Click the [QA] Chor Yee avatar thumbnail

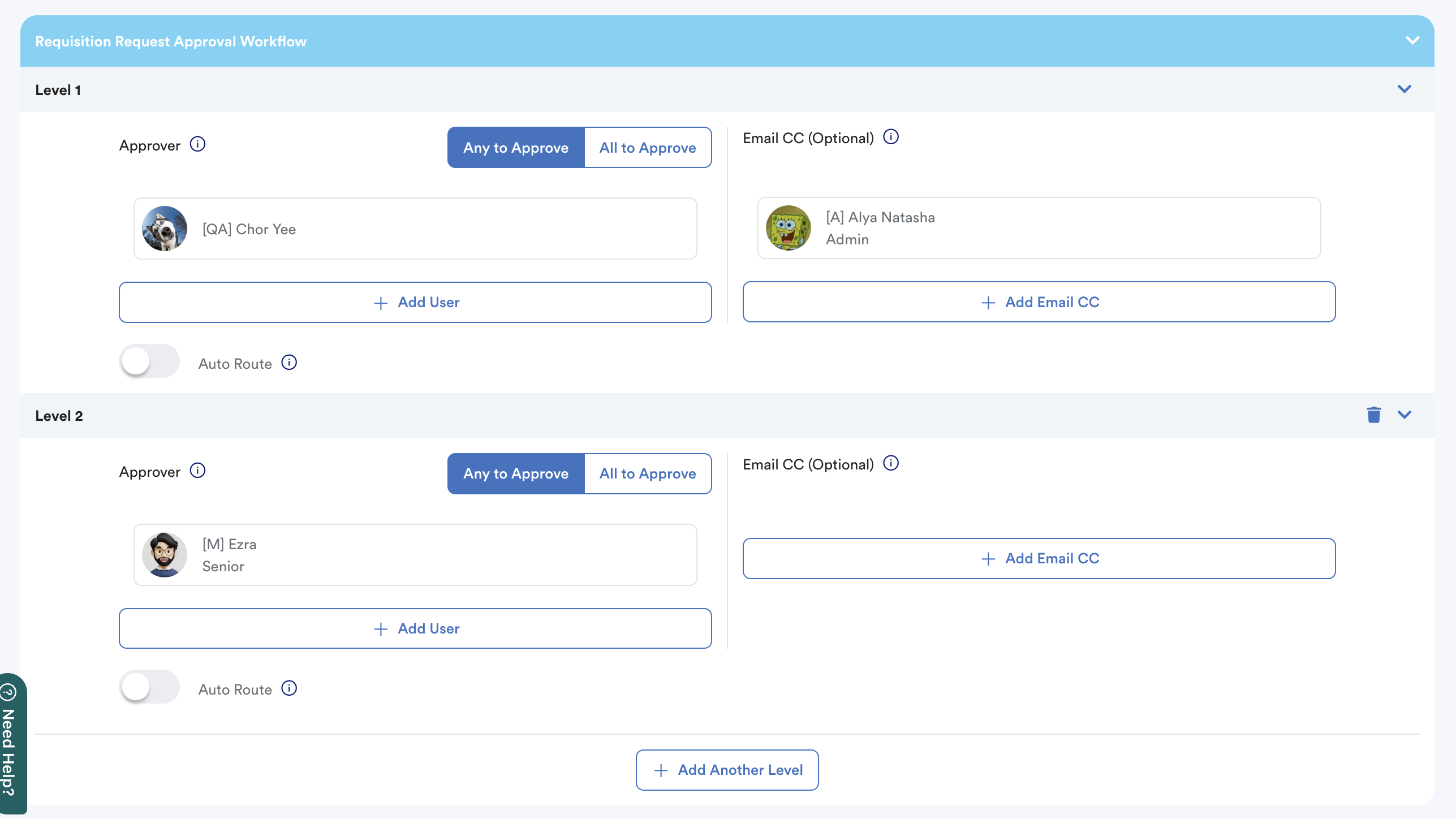[165, 229]
